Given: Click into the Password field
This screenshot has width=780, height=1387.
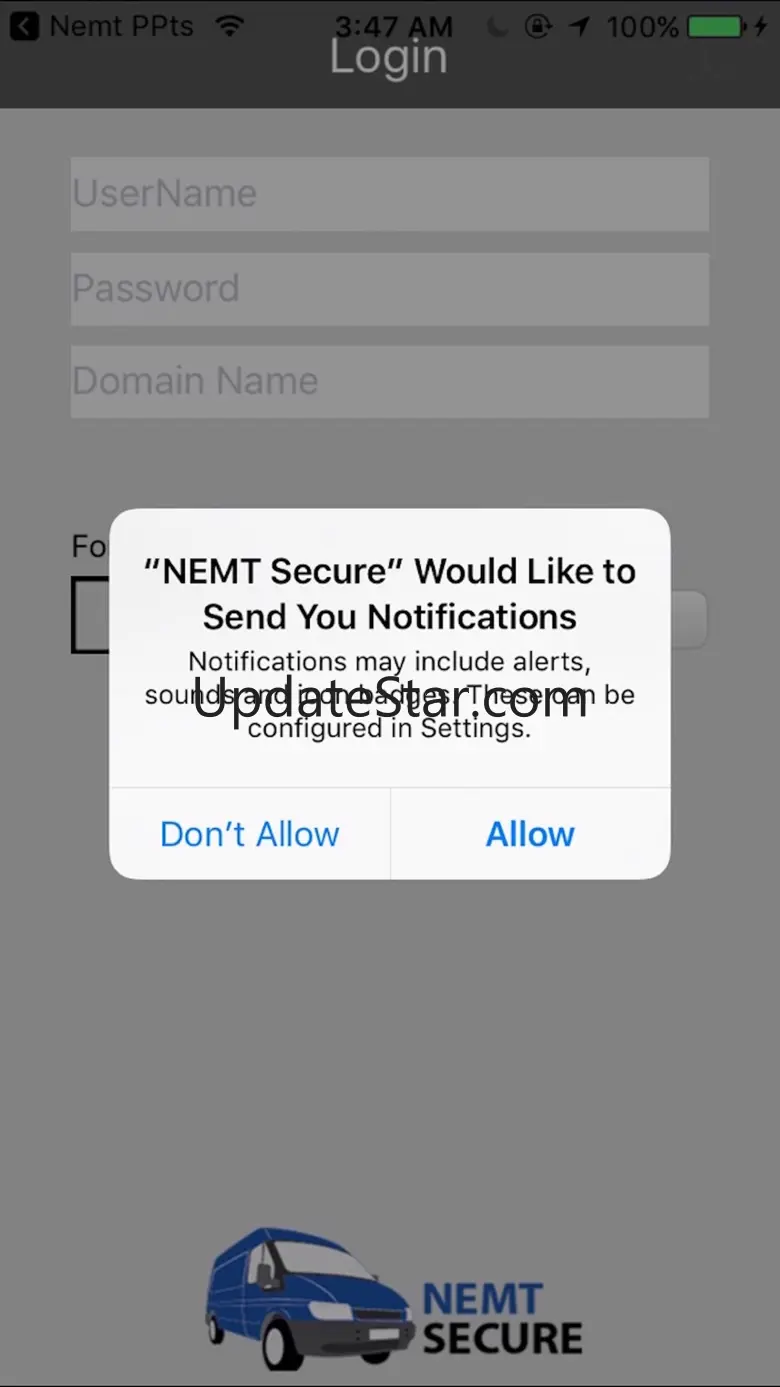Looking at the screenshot, I should pos(390,288).
